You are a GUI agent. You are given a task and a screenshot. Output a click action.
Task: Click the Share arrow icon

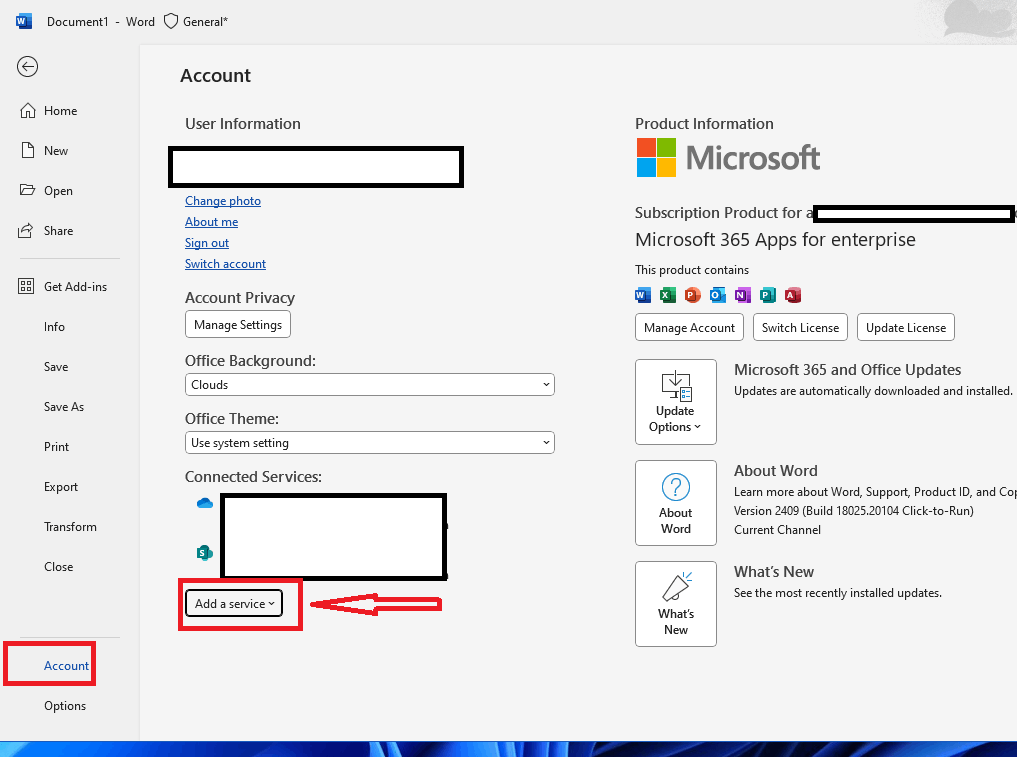click(26, 230)
